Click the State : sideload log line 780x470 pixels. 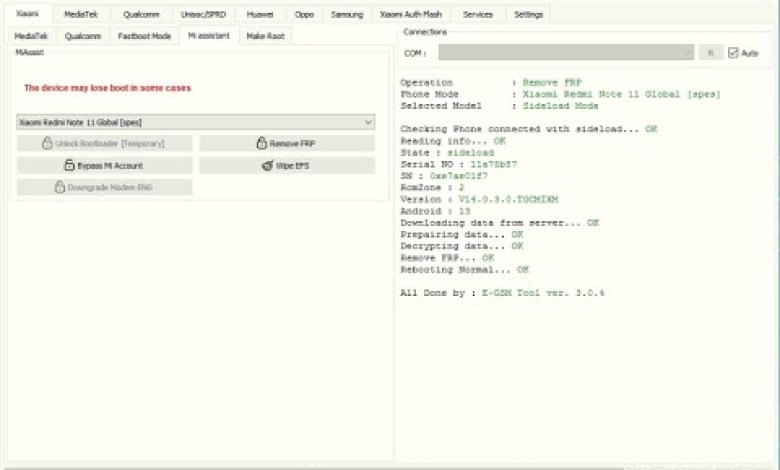pos(447,153)
